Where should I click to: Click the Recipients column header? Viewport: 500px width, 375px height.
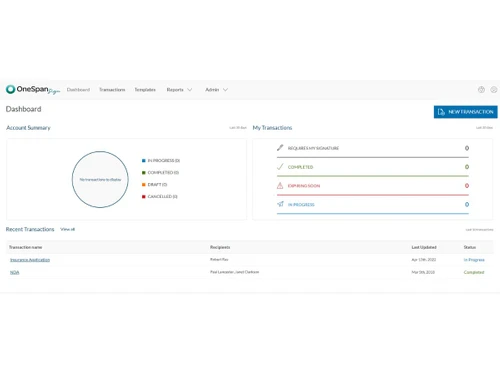[220, 247]
